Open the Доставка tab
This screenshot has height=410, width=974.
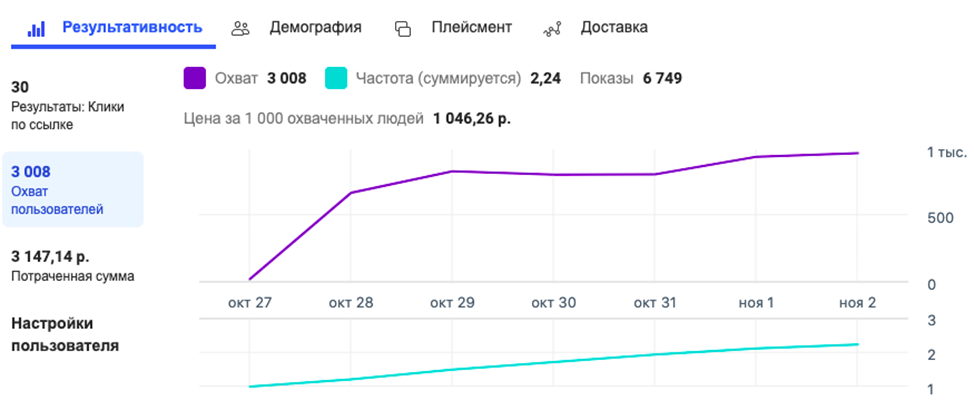(x=614, y=27)
